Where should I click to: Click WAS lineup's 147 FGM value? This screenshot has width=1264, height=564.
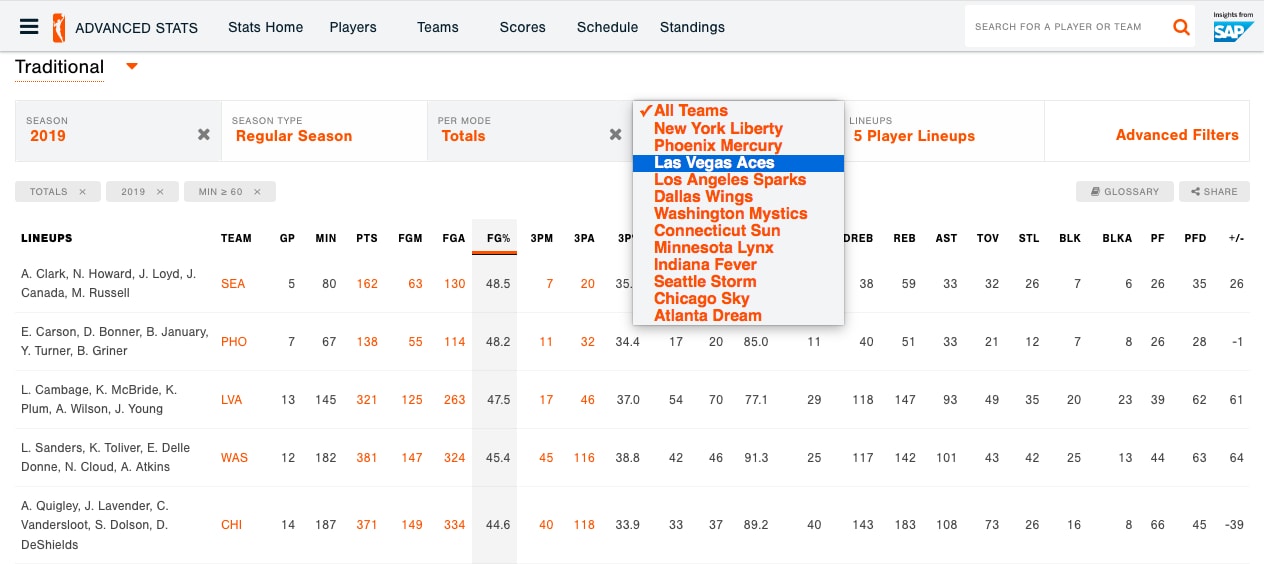pos(412,458)
